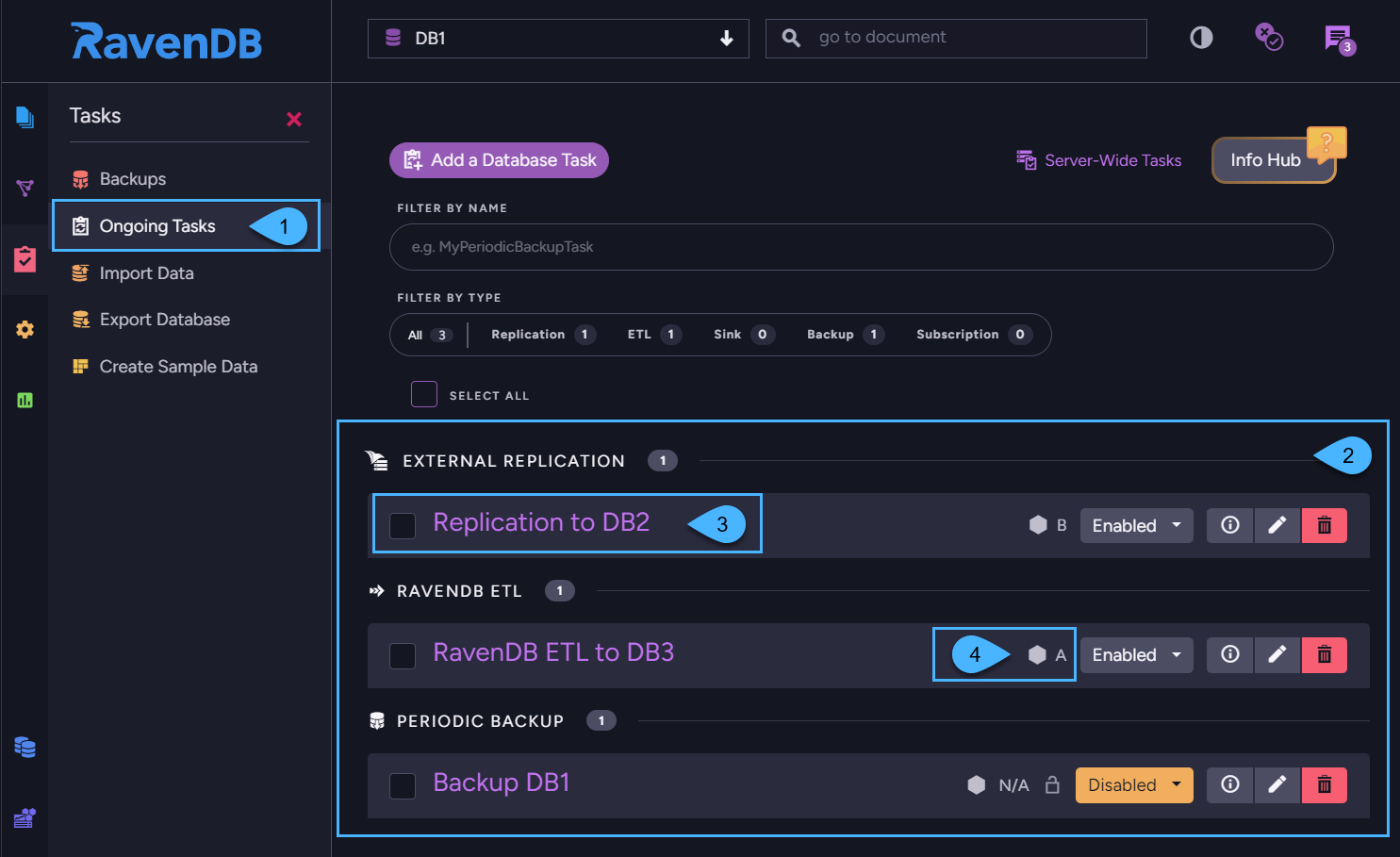Image resolution: width=1400 pixels, height=857 pixels.
Task: Open the Indexes sidebar icon
Action: [x=25, y=188]
